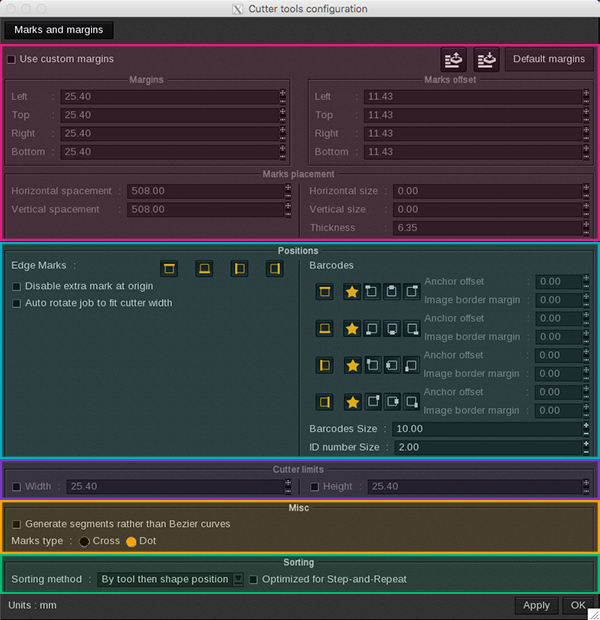The image size is (600, 620).
Task: Click the Apply button
Action: pos(536,605)
